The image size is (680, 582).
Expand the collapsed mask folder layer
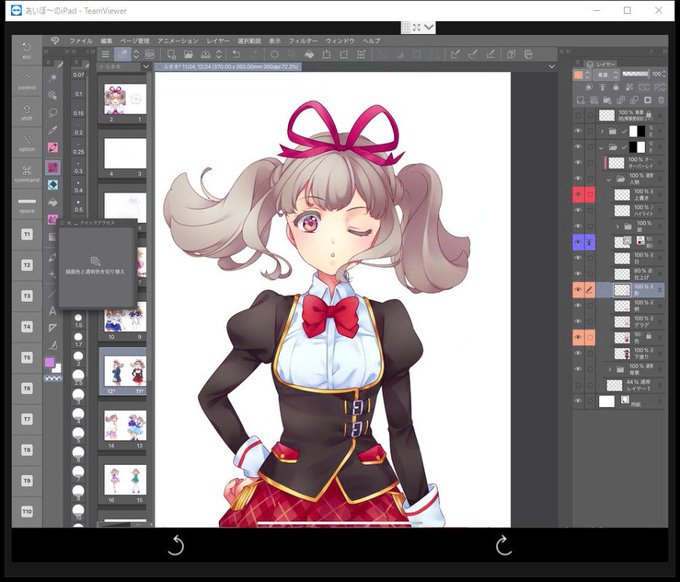click(602, 131)
